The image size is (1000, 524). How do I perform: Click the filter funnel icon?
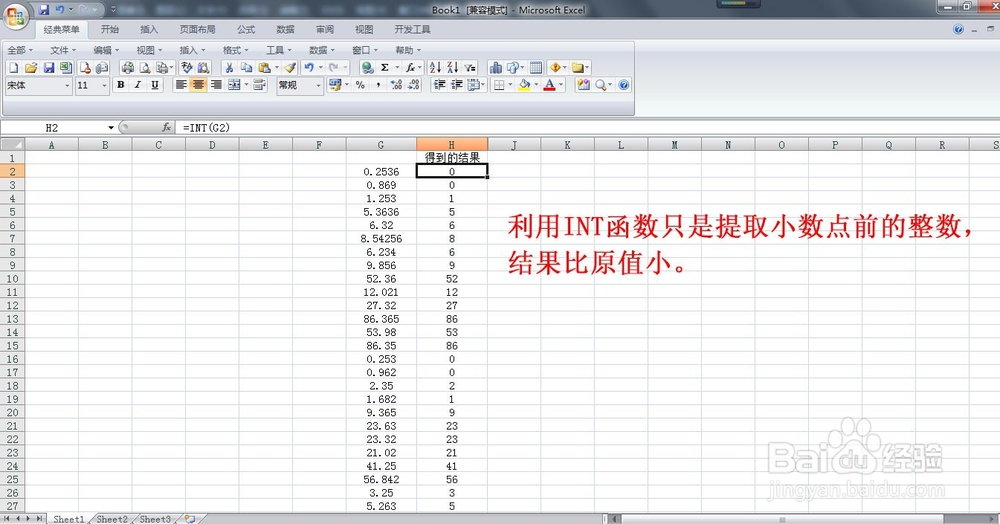point(470,68)
